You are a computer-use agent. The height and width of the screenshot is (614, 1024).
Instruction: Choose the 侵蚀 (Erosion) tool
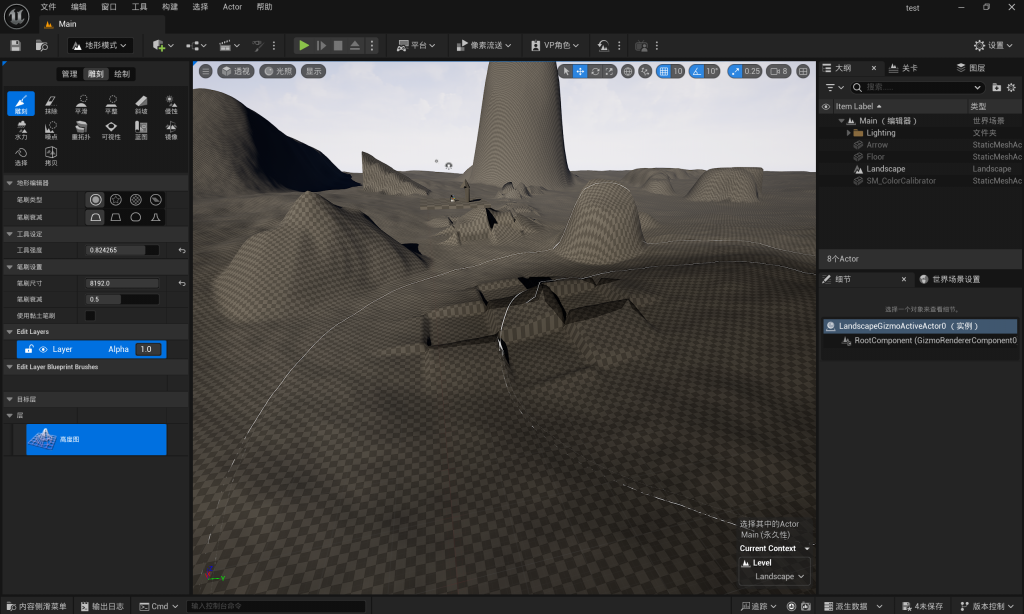coord(171,104)
